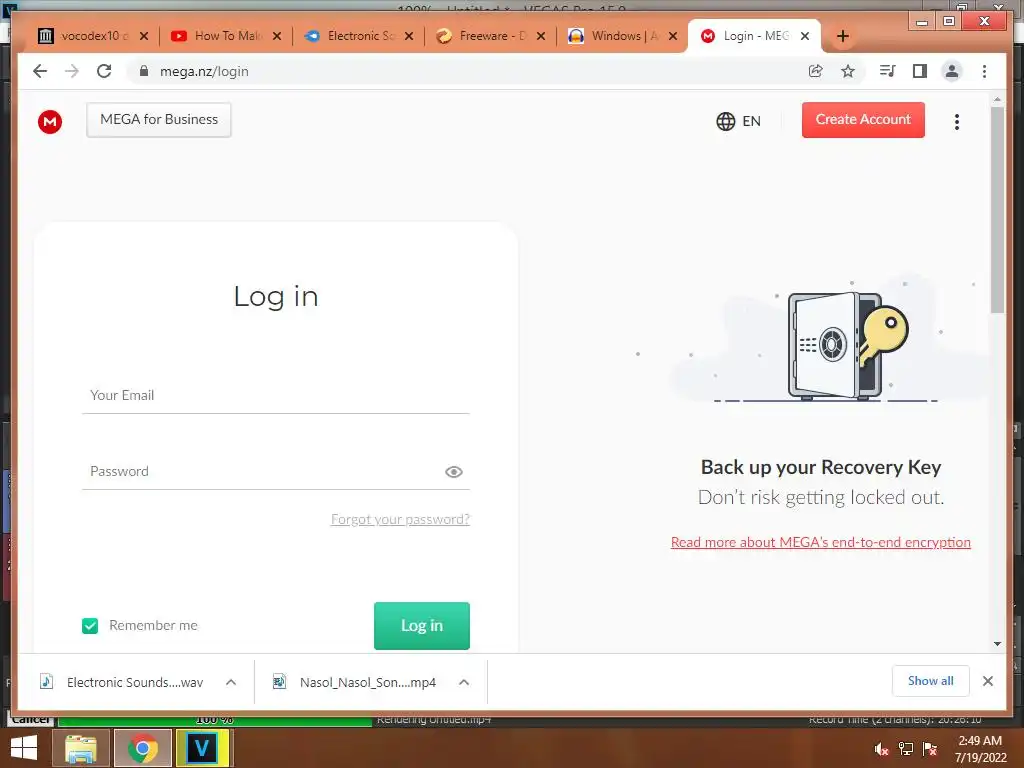Click the mega.nz/login address bar
This screenshot has width=1024, height=768.
click(470, 71)
